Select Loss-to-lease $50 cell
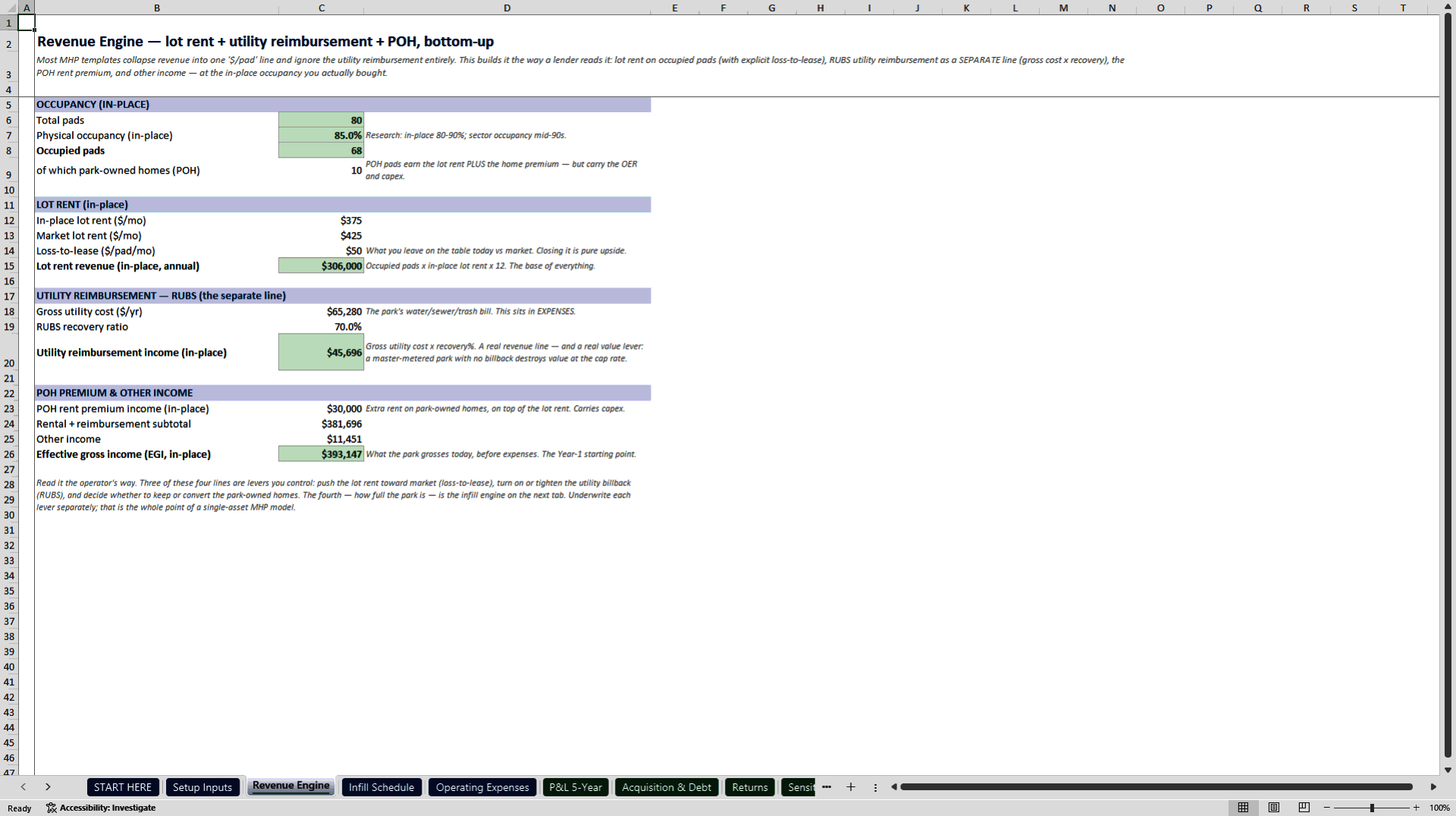 coord(322,251)
